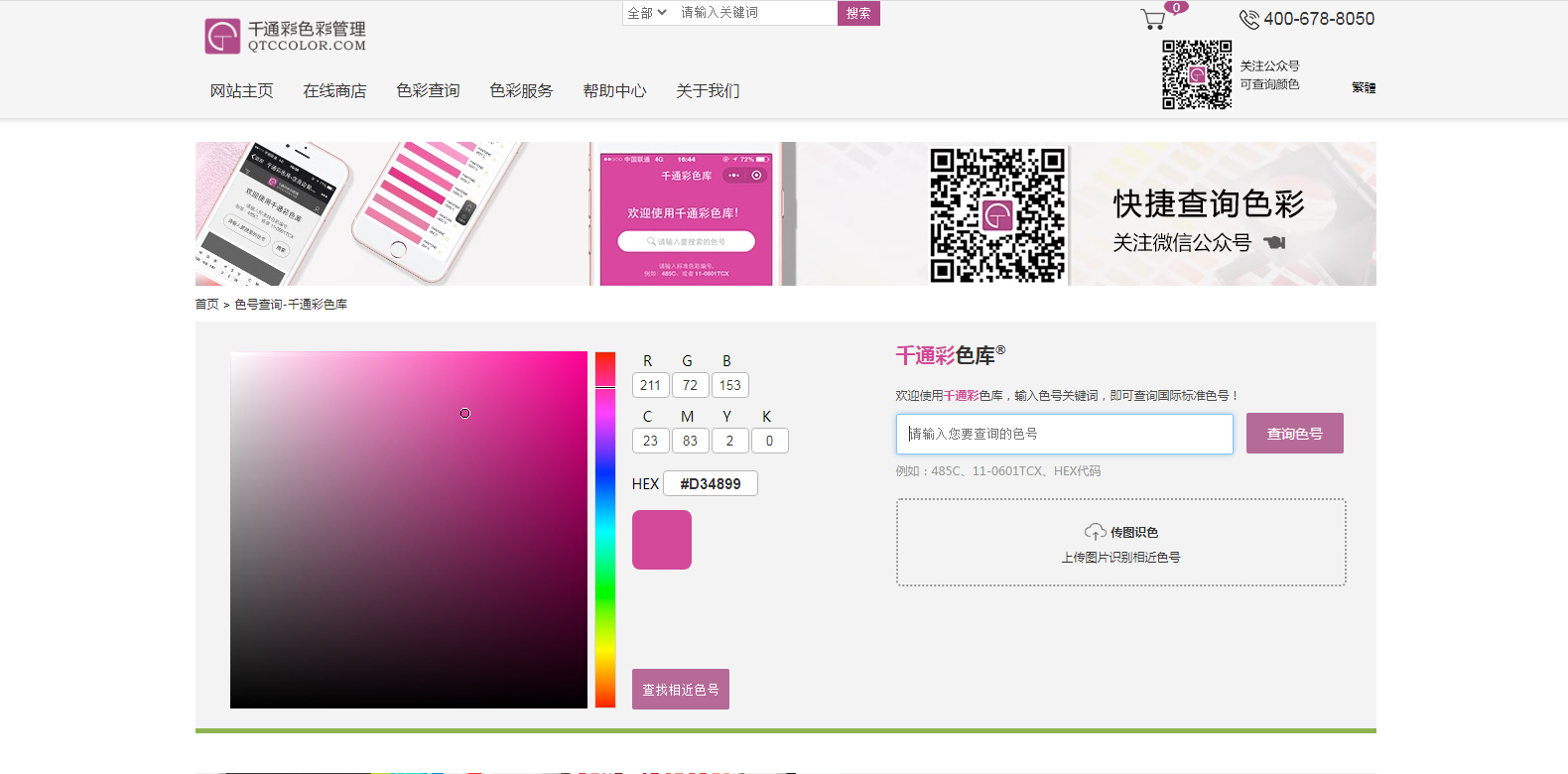Click the phone number 400-678-8050
This screenshot has height=774, width=1568.
1319,19
